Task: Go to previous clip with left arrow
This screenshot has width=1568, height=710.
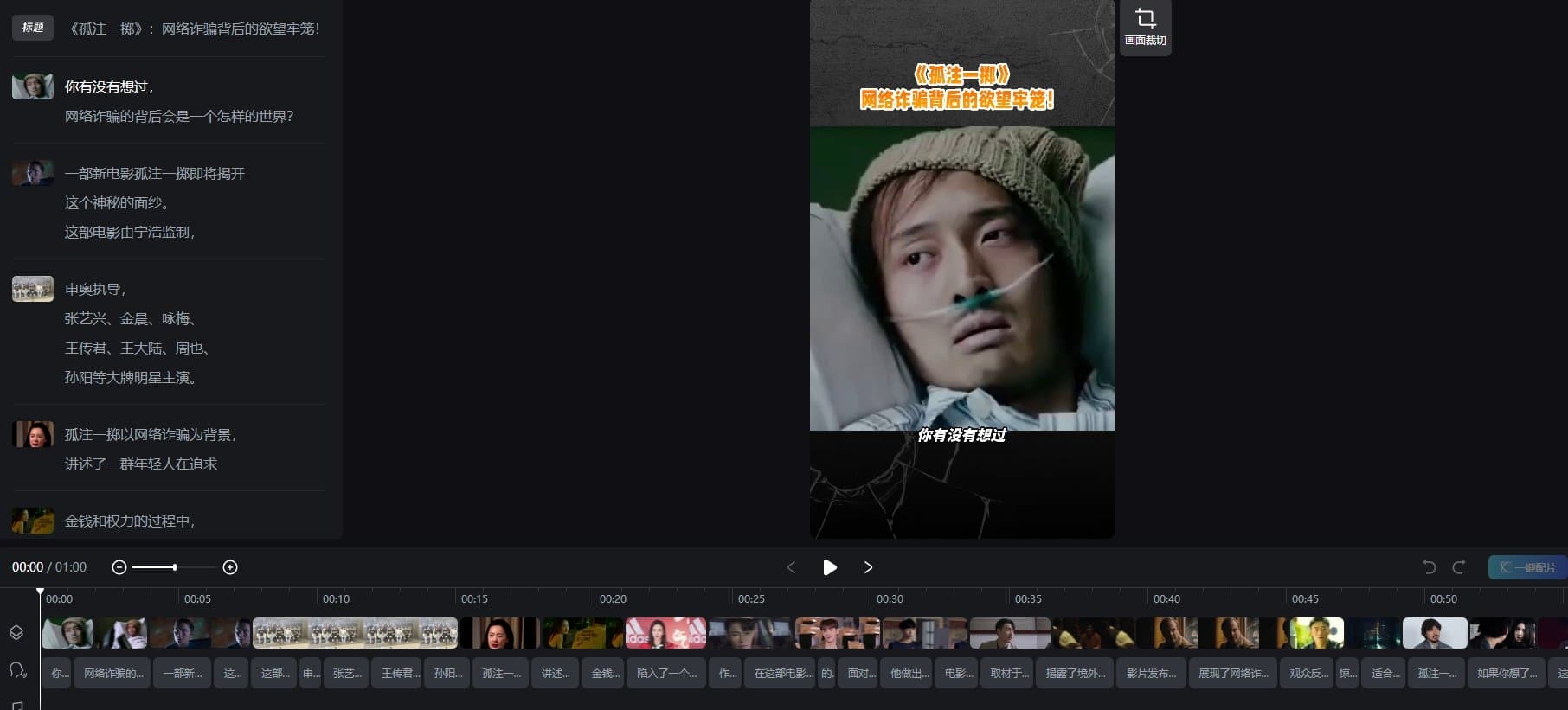Action: coord(791,567)
